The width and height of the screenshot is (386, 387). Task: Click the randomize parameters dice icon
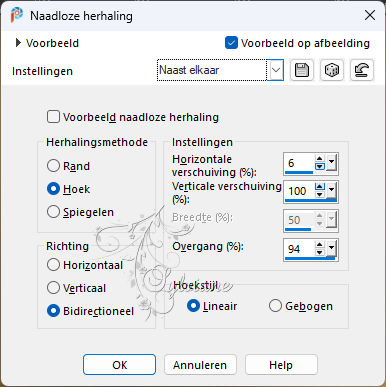click(332, 70)
